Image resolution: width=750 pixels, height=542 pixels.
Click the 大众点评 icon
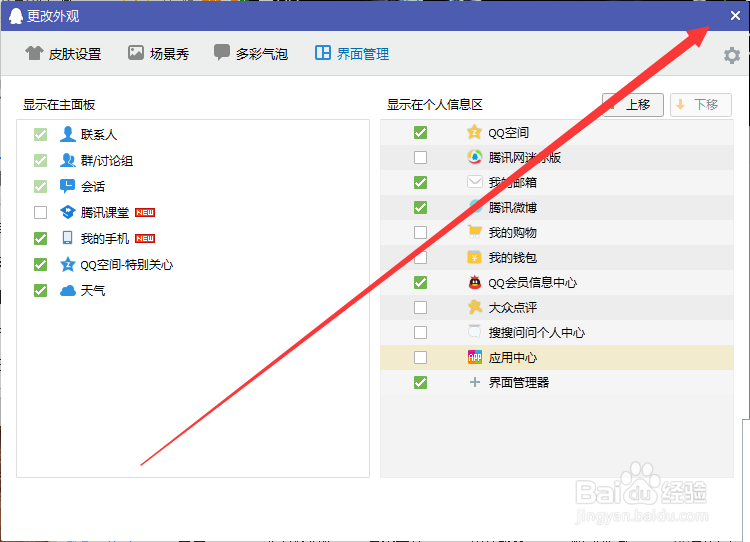pyautogui.click(x=474, y=307)
